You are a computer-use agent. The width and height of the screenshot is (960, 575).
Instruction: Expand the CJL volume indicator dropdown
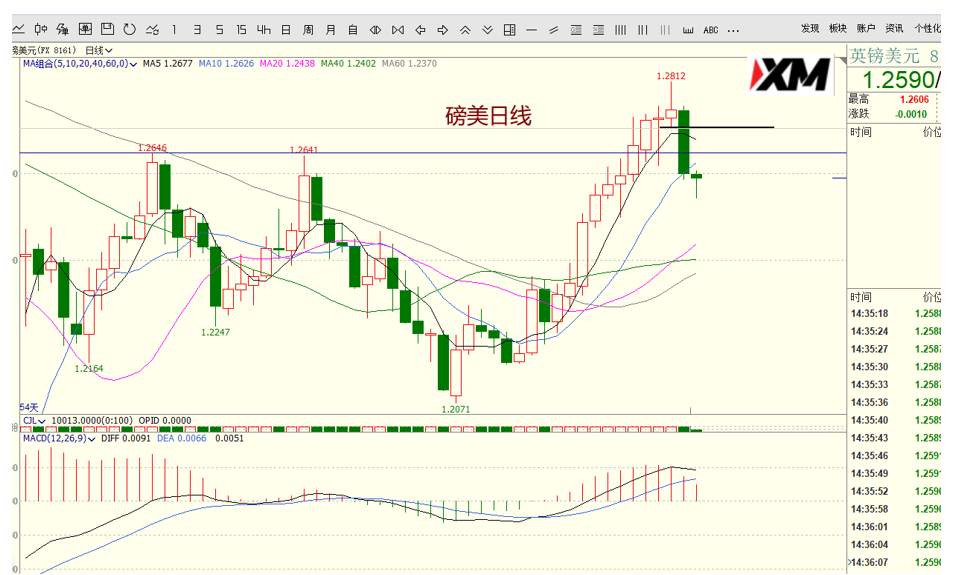click(34, 421)
